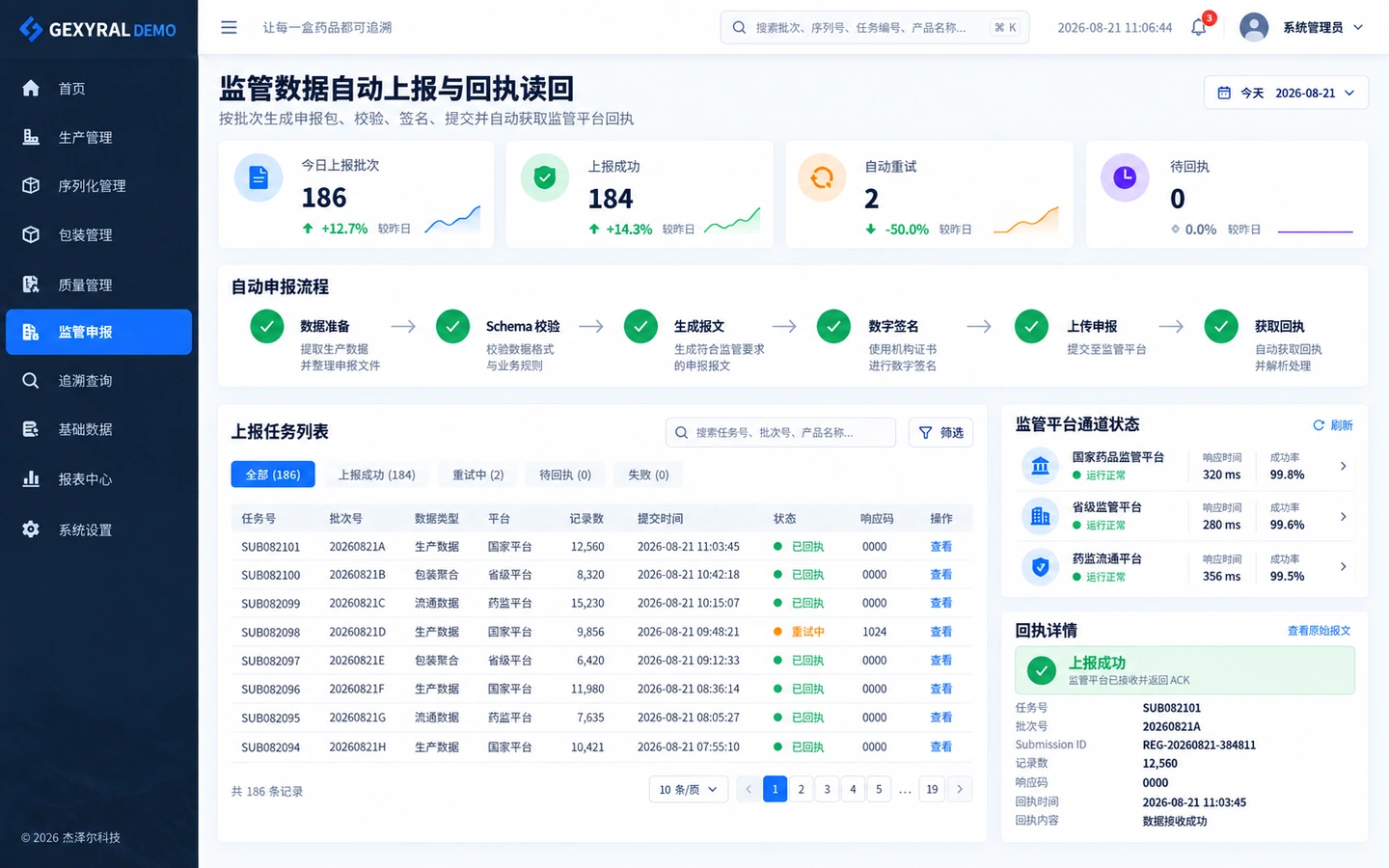Switch to the 失败 (0) tab
This screenshot has width=1389, height=868.
tap(648, 475)
